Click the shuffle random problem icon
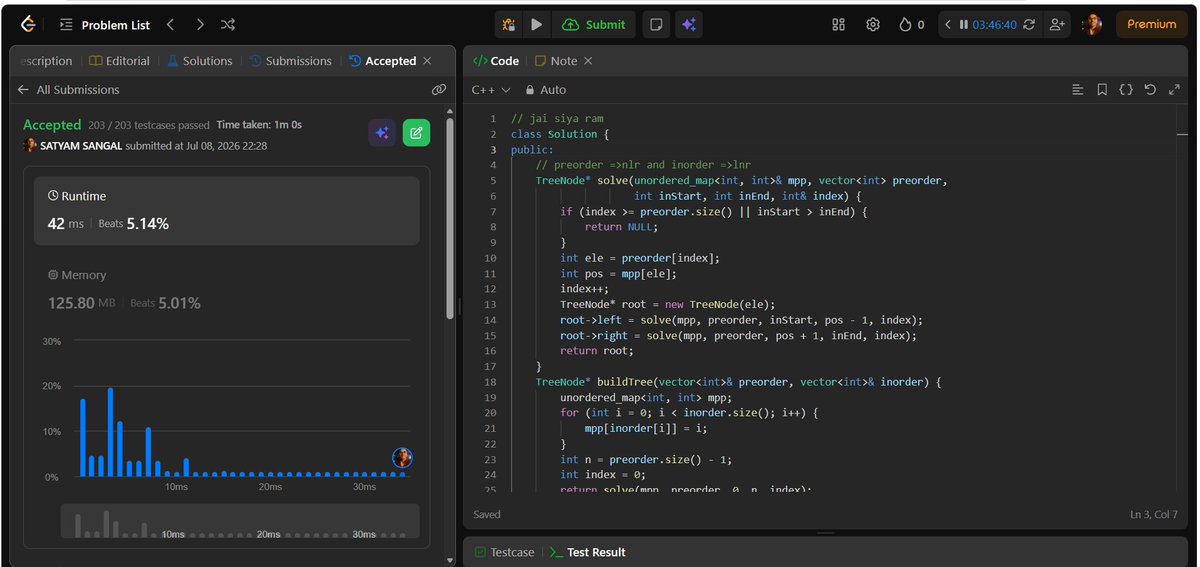The width and height of the screenshot is (1200, 567). pos(228,25)
